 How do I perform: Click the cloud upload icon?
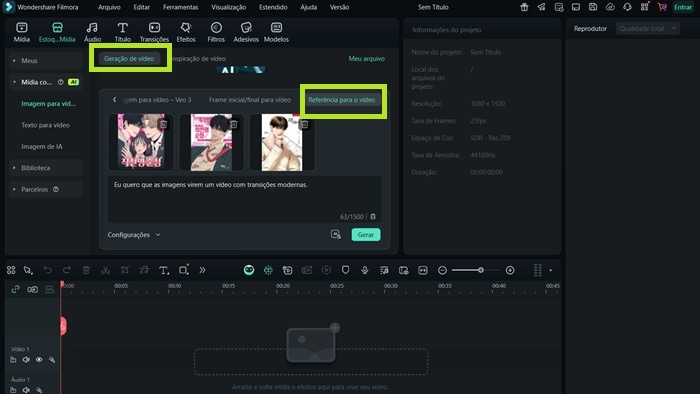point(610,7)
